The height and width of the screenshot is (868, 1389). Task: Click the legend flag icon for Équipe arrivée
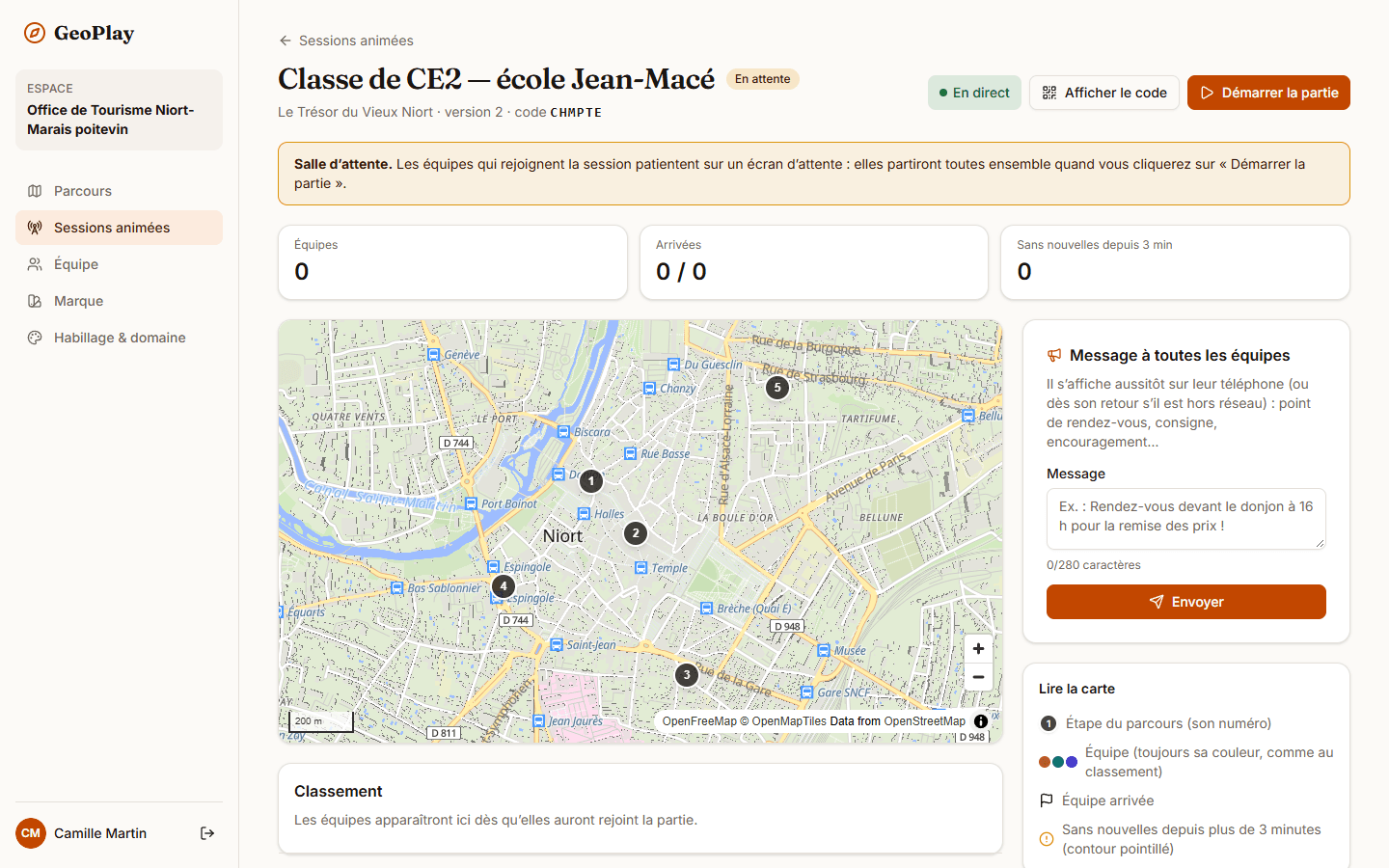click(1047, 800)
